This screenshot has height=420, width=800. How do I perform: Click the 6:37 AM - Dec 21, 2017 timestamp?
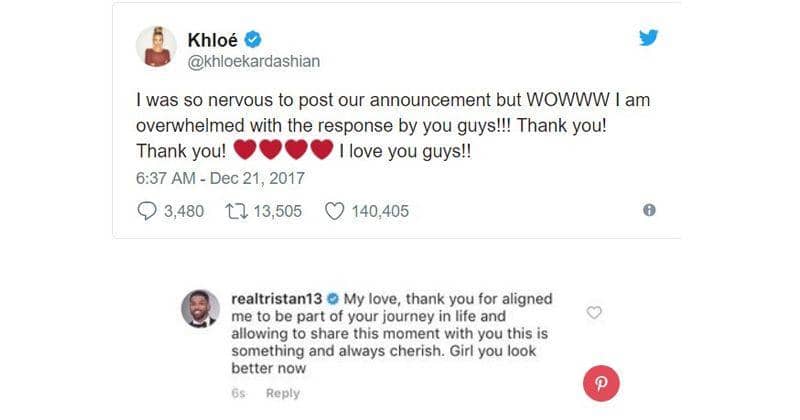[218, 180]
